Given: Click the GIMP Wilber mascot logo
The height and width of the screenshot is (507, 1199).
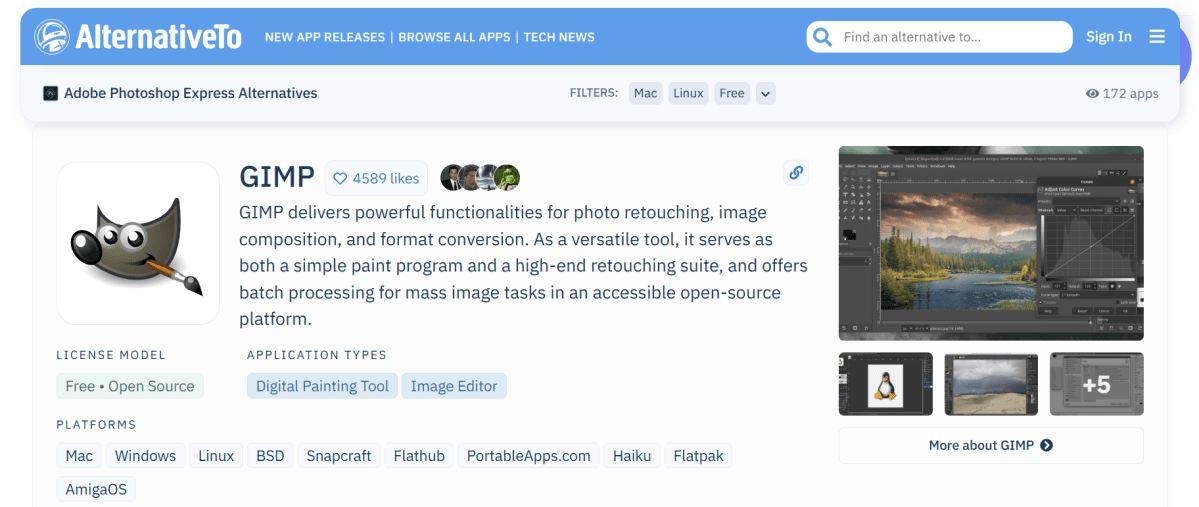Looking at the screenshot, I should coord(138,243).
